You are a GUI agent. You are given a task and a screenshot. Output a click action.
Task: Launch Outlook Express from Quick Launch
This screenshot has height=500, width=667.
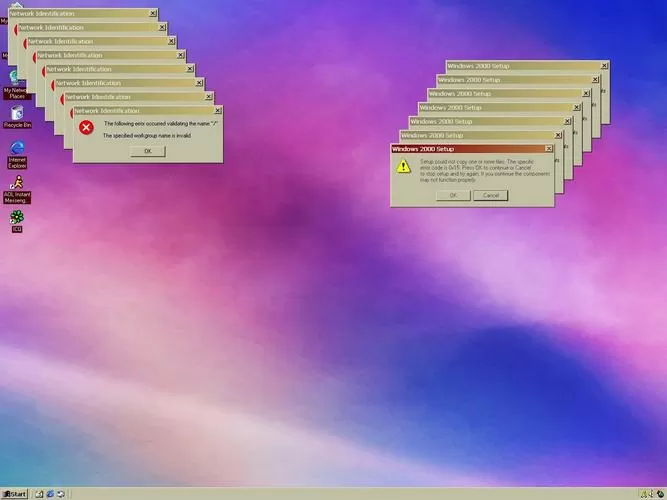click(61, 494)
